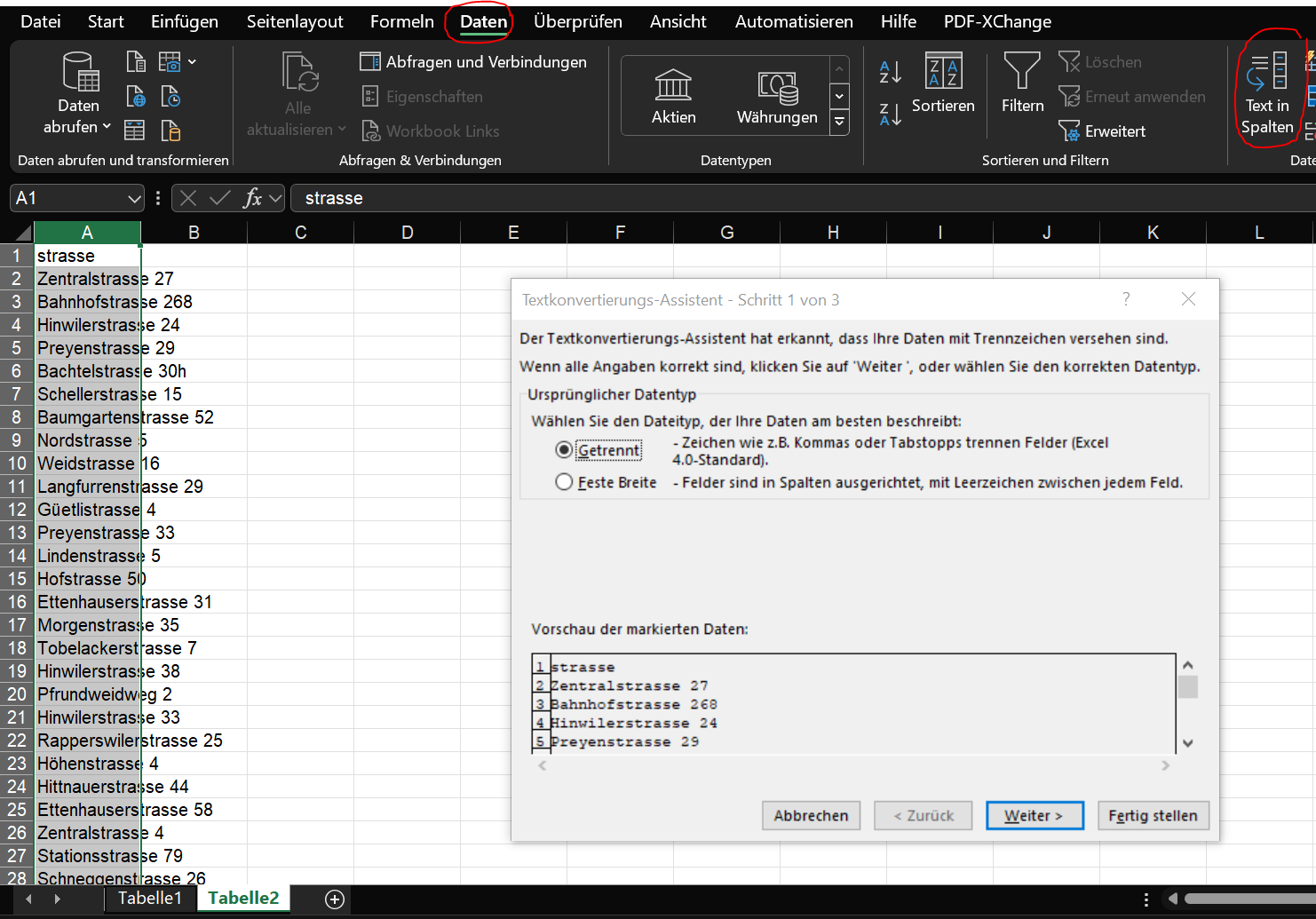Viewport: 1316px width, 919px height.
Task: Click next sheet navigation arrow
Action: 58,899
